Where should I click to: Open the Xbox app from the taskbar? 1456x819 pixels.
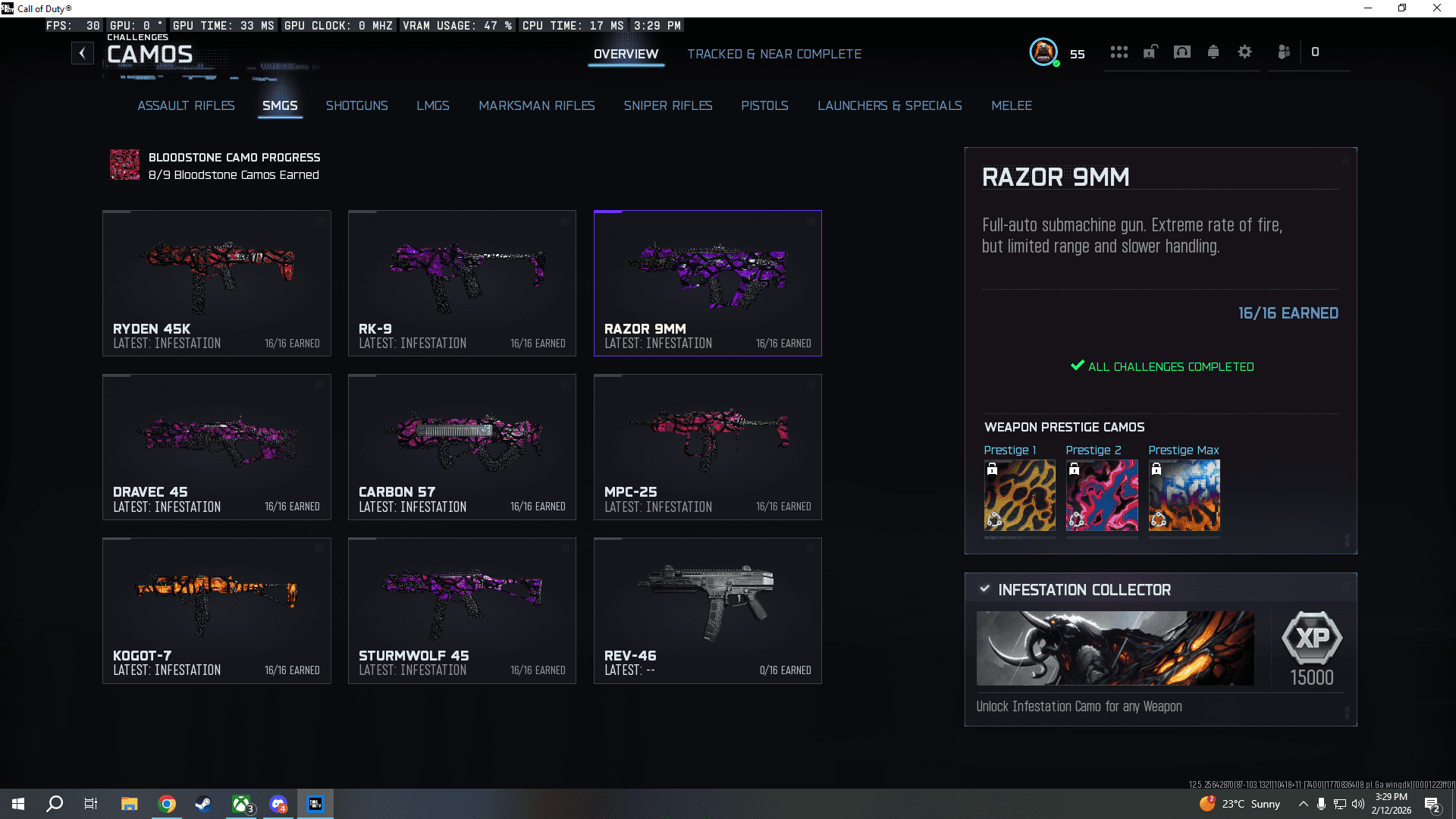[241, 804]
